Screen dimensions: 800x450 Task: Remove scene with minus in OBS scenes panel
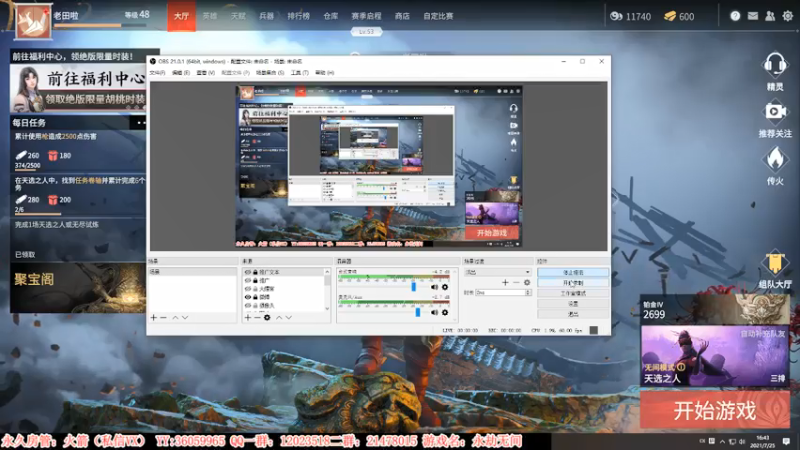(x=163, y=317)
